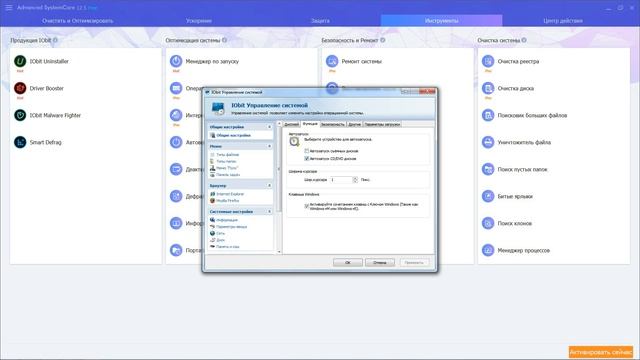Click info icon beside Безопасность и Ремонт heading
The width and height of the screenshot is (640, 360).
[382, 40]
